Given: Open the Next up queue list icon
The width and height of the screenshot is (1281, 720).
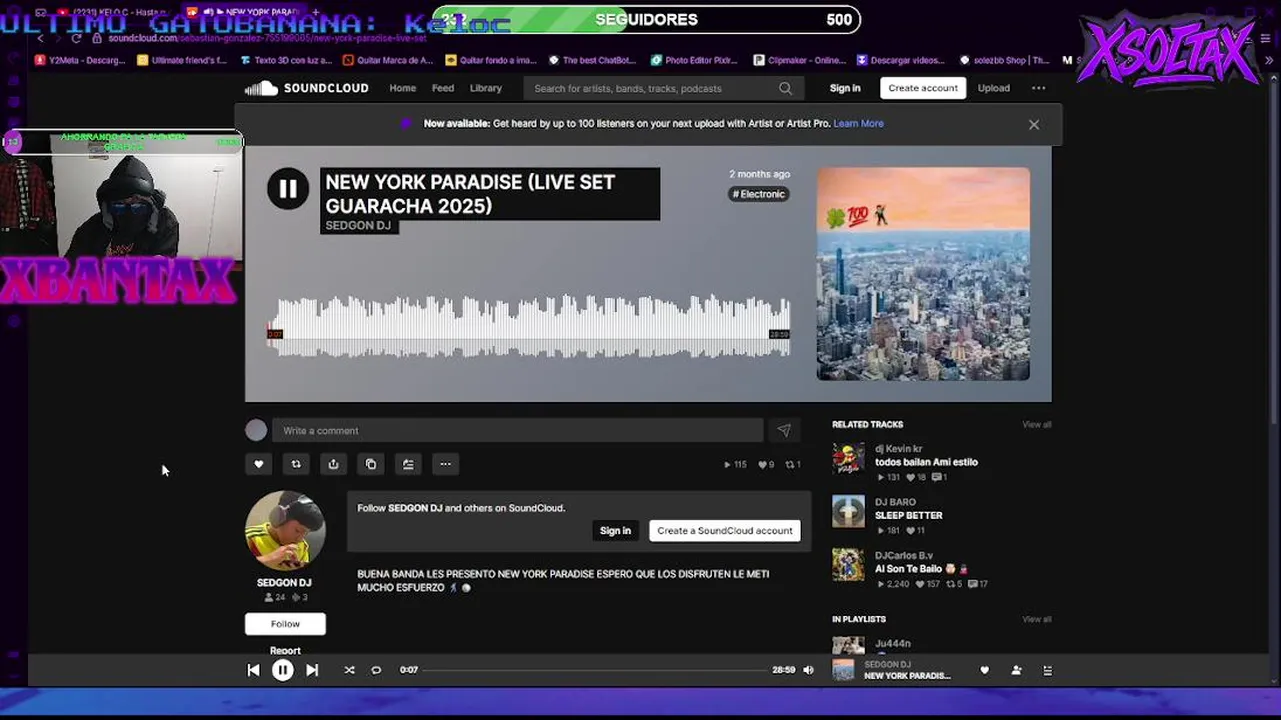Looking at the screenshot, I should coord(1048,670).
